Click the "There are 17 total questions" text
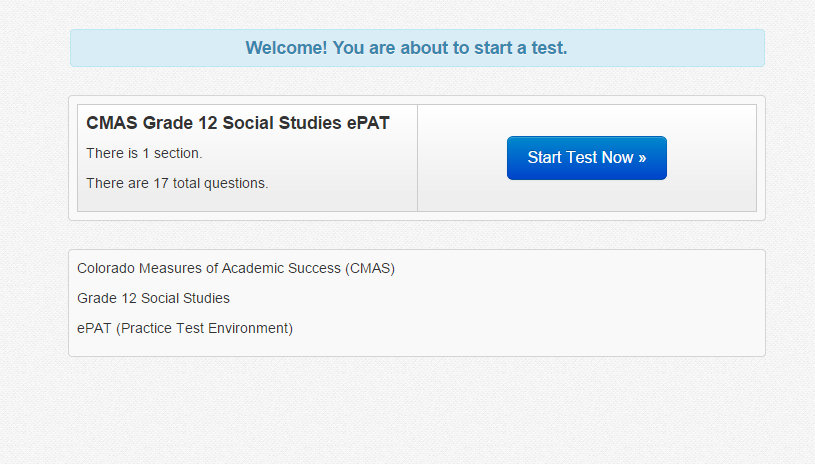This screenshot has width=815, height=464. coord(177,184)
